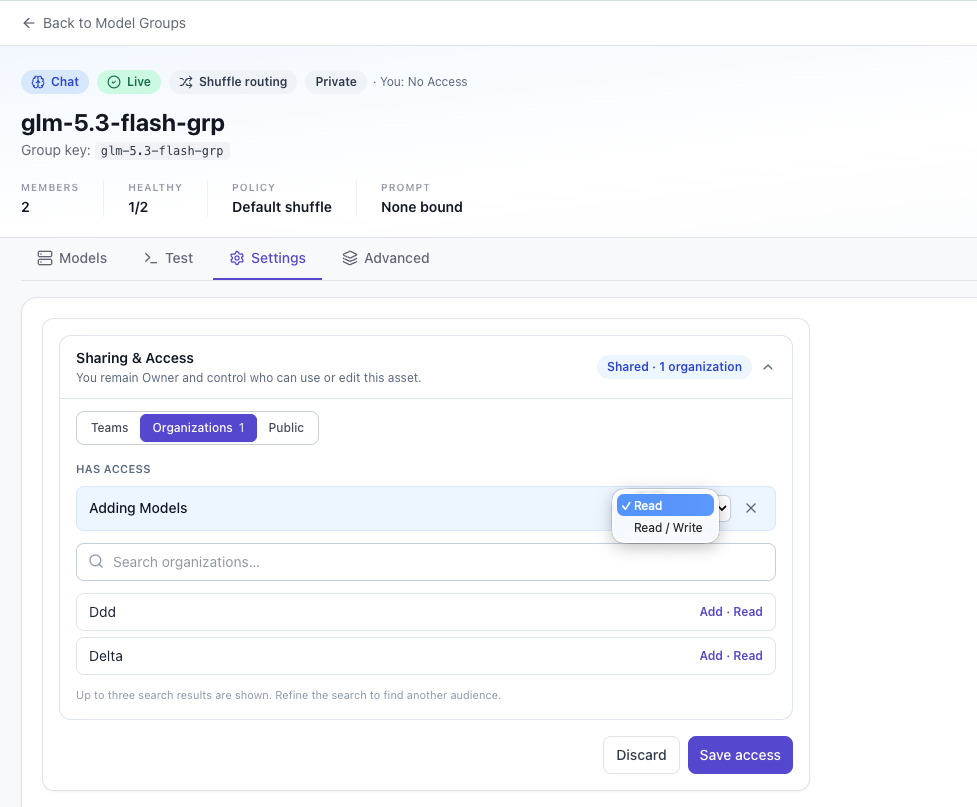Click the You: No Access text
Image resolution: width=977 pixels, height=807 pixels.
(424, 82)
